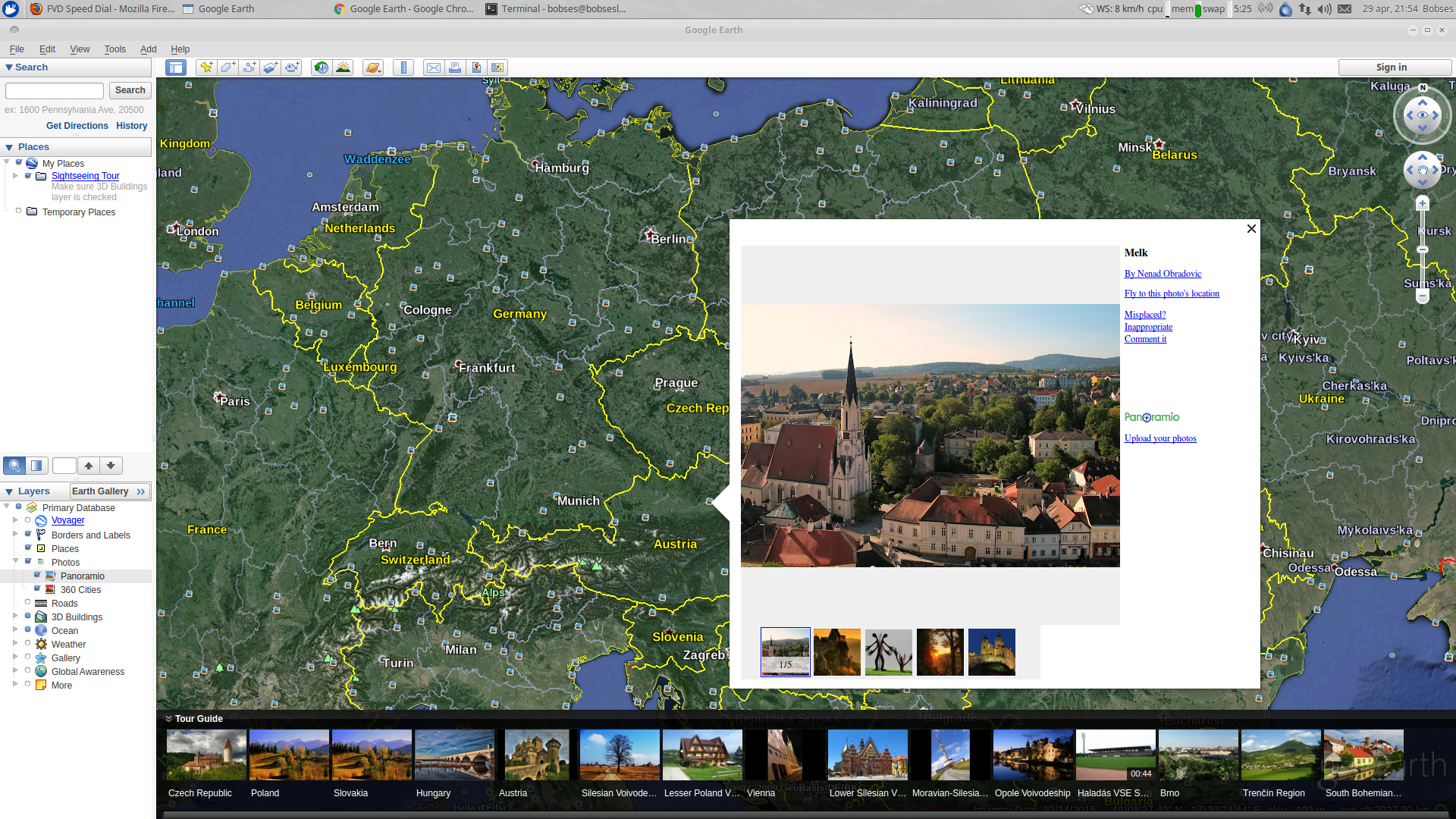Open the Add Polygon tool
Image resolution: width=1456 pixels, height=819 pixels.
click(x=227, y=67)
